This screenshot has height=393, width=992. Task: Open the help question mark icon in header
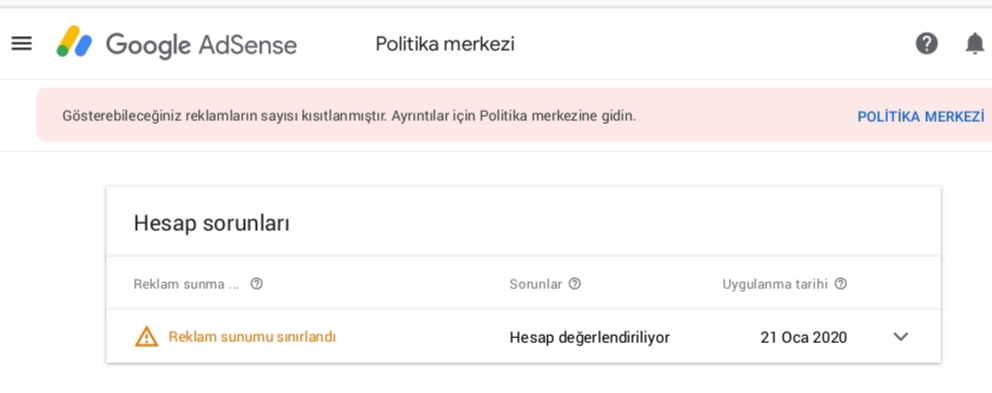click(927, 44)
